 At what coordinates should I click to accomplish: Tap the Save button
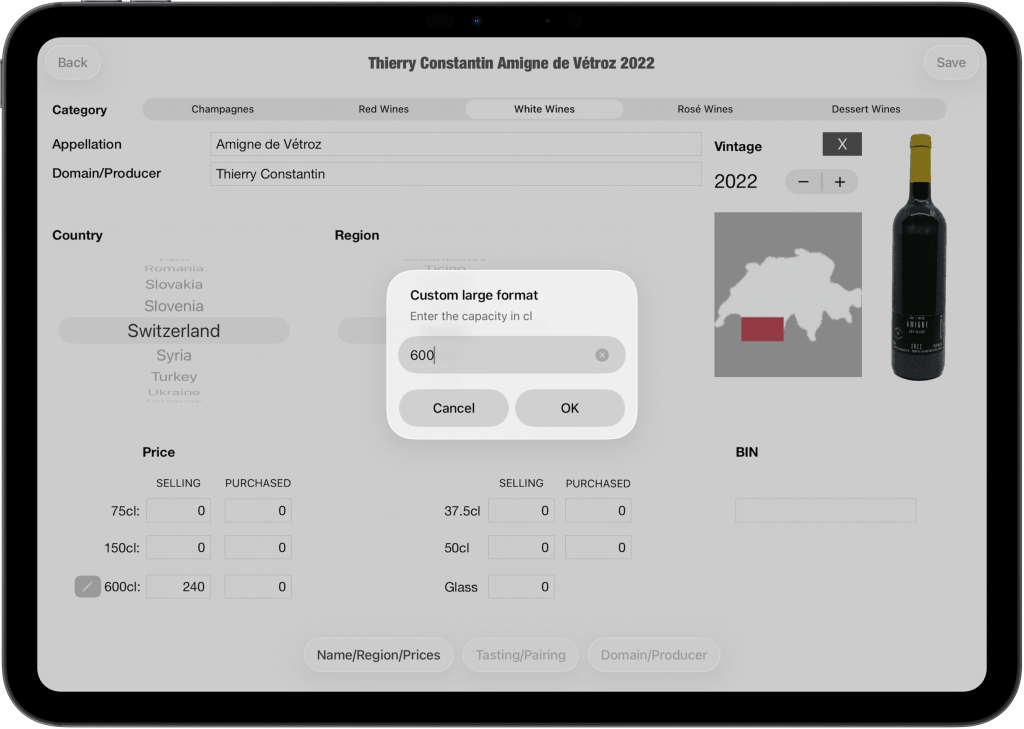click(x=951, y=63)
